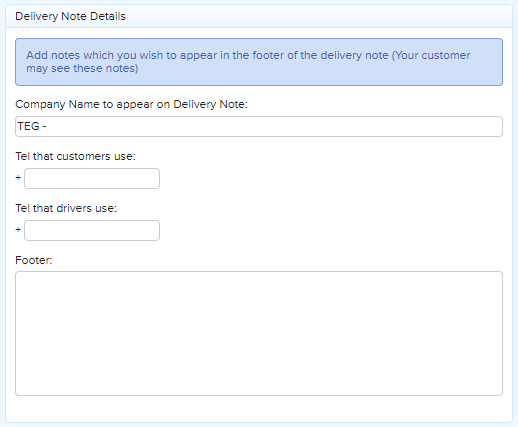The image size is (518, 427).
Task: Focus the drivers telephone number field
Action: click(92, 230)
